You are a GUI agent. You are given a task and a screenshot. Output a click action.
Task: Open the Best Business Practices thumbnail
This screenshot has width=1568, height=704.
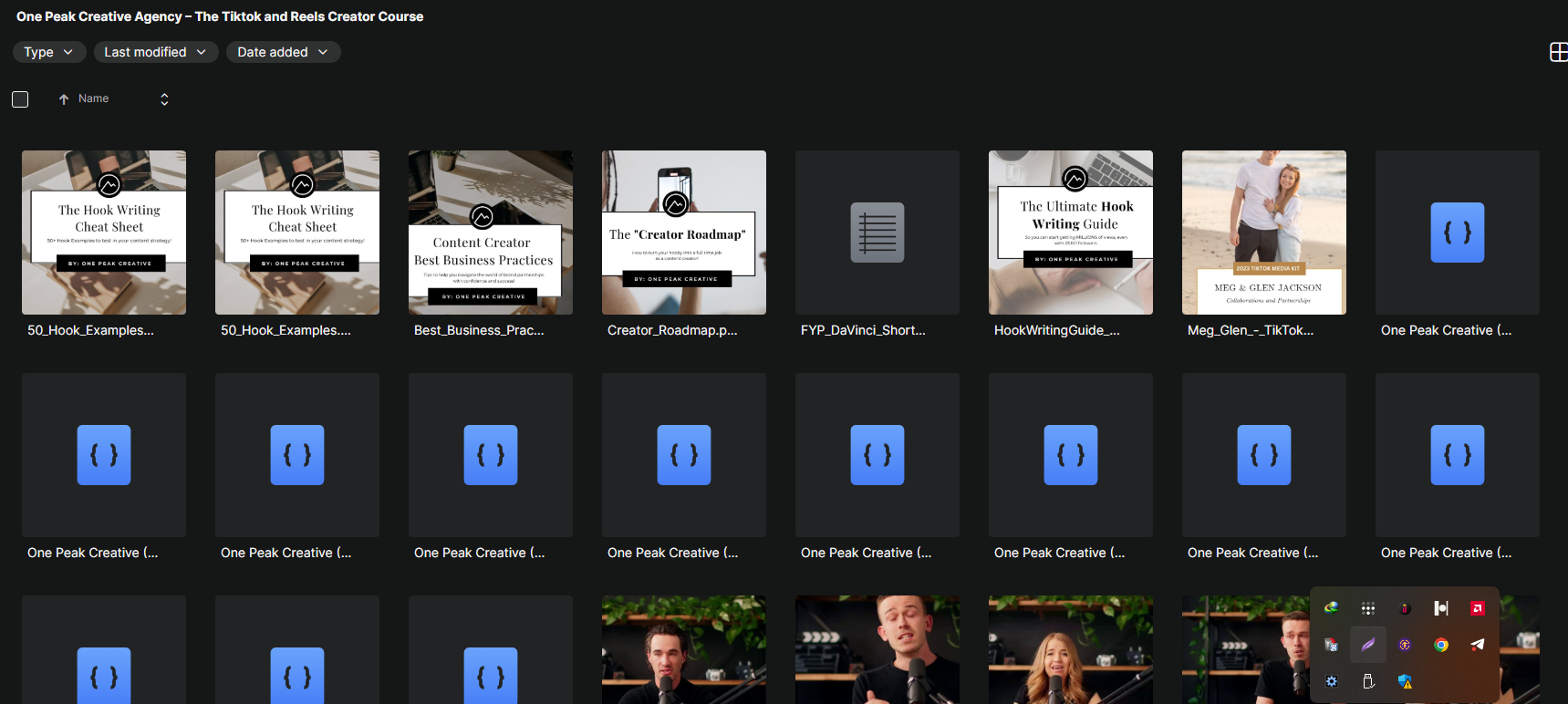coord(491,233)
